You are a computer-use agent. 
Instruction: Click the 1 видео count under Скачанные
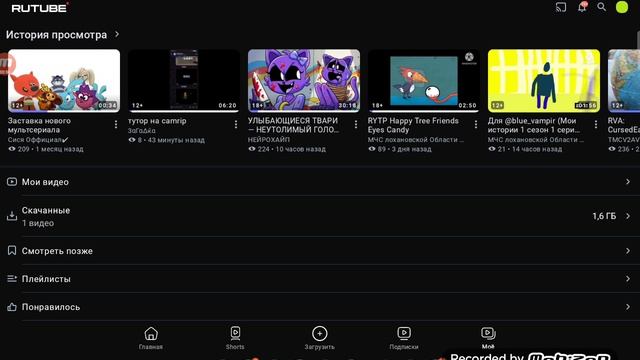[38, 223]
